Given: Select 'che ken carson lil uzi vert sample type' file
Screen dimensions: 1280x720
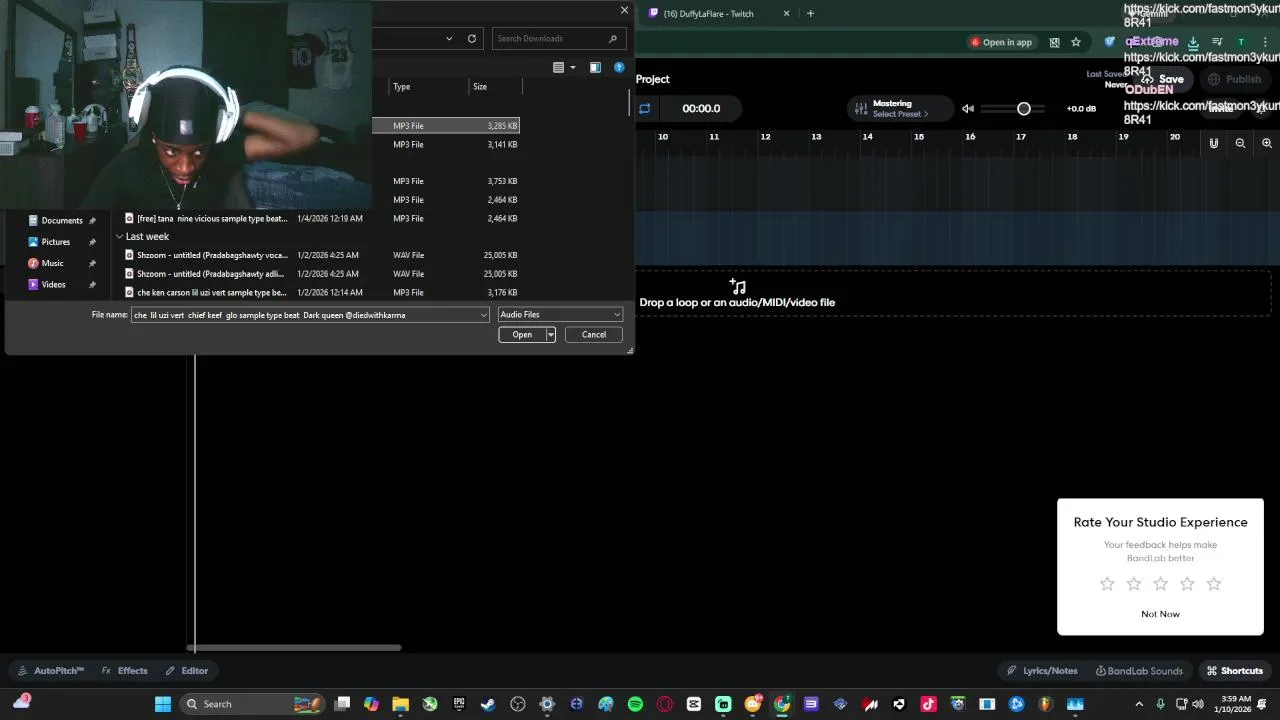Looking at the screenshot, I should [320, 292].
